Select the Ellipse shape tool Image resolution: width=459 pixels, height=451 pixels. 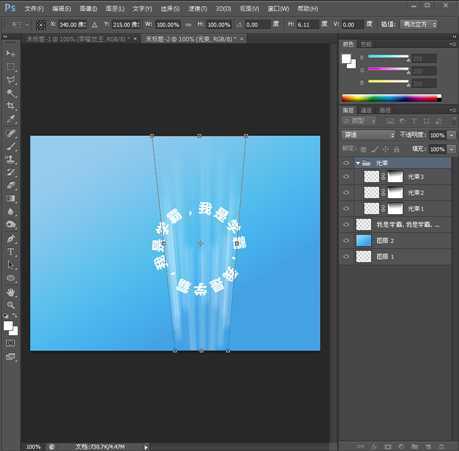coord(11,278)
